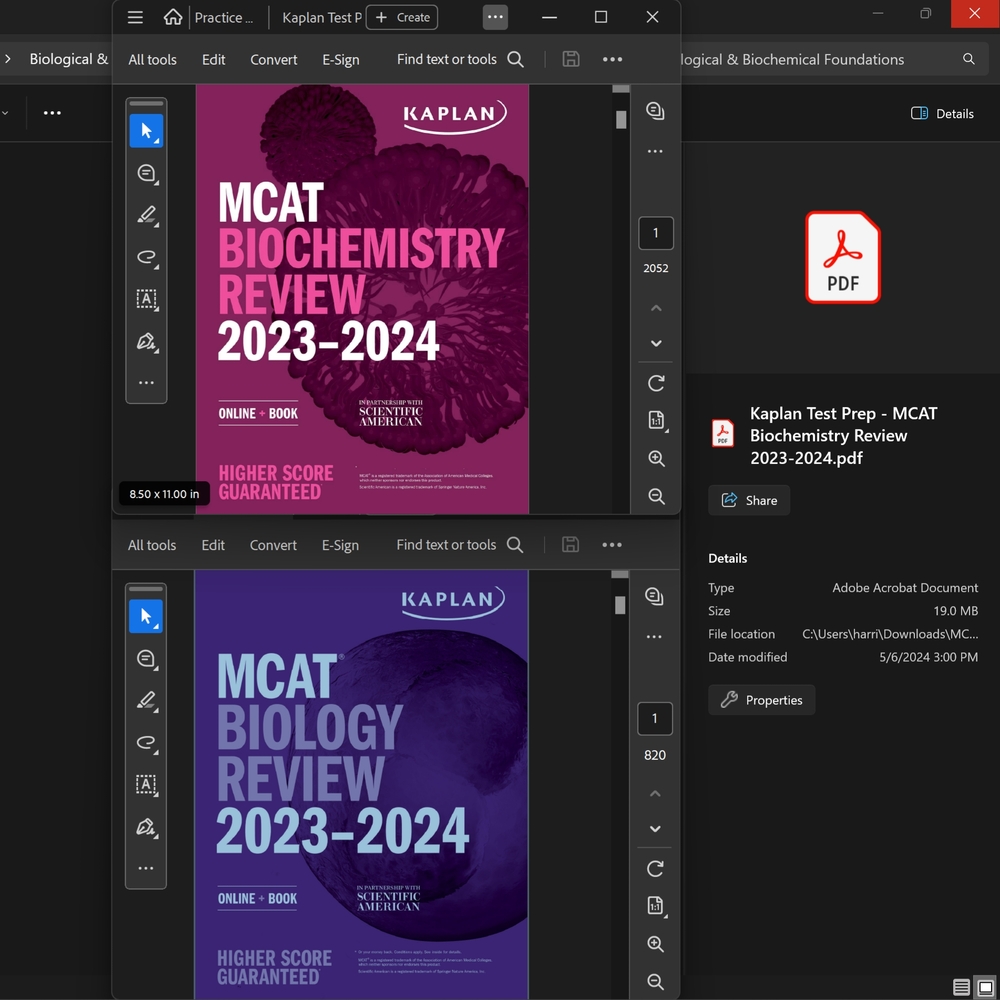This screenshot has height=1000, width=1000.
Task: Switch to the Kaplan Test P tab
Action: (x=321, y=17)
